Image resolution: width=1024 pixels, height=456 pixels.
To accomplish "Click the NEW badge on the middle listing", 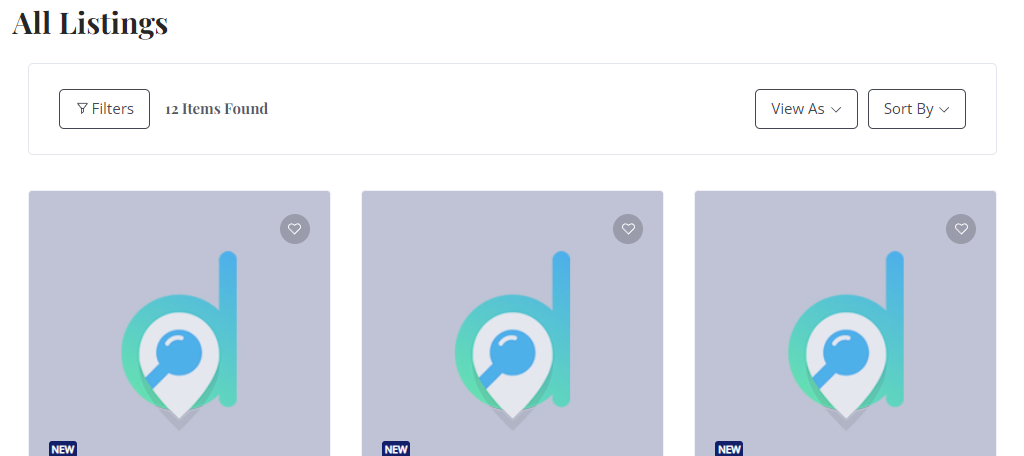I will [x=396, y=449].
